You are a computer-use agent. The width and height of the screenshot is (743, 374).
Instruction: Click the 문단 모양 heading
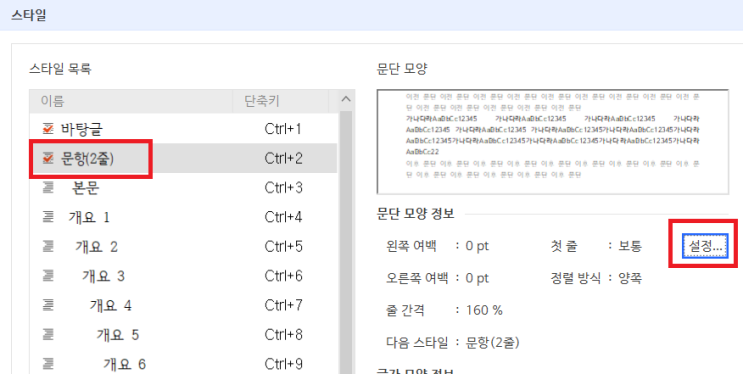tap(402, 69)
